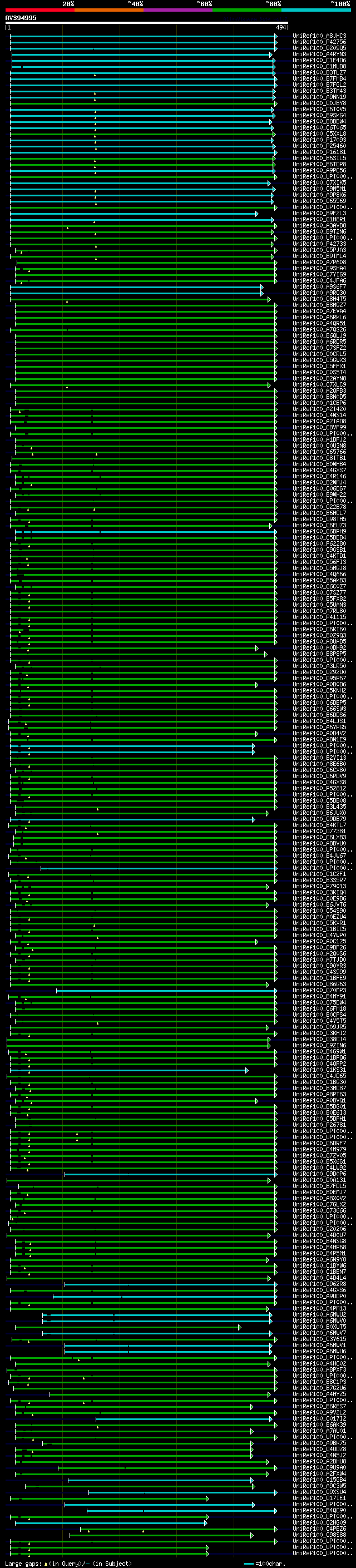This screenshot has width=356, height=1568.
Task: Click the UniRef100_B7FMB4 label
Action: pos(319,78)
